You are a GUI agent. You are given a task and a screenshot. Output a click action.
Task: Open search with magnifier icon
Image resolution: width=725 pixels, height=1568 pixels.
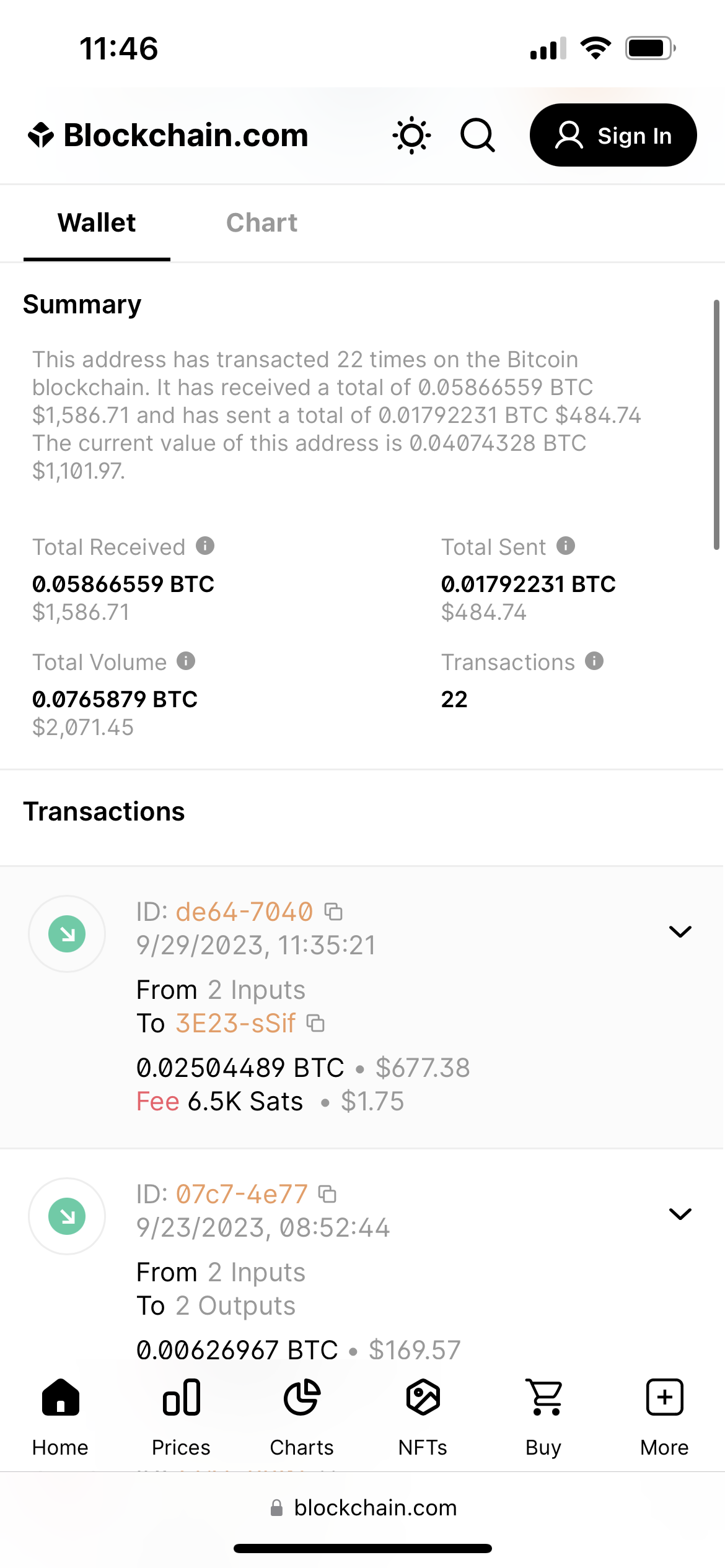click(x=478, y=136)
